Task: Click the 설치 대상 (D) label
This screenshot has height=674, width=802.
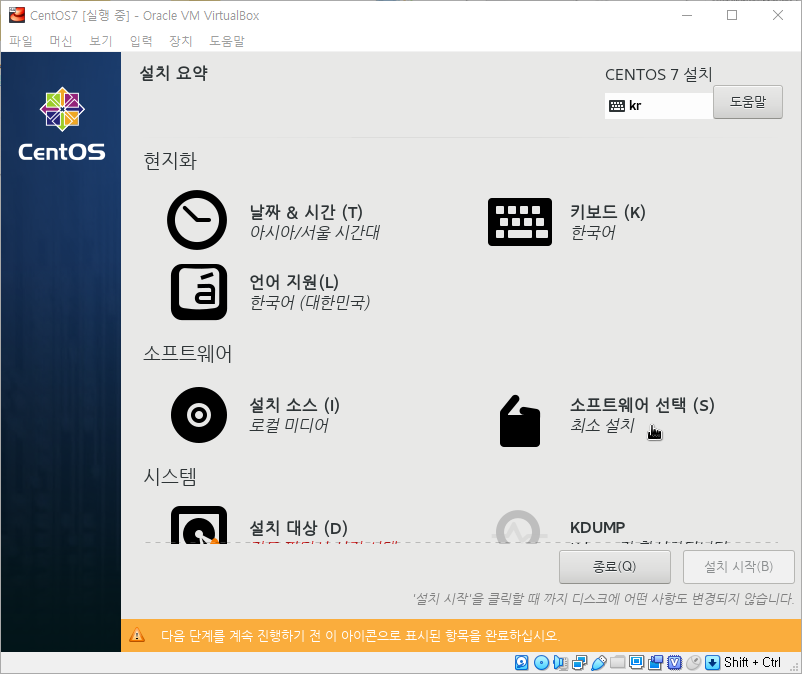Action: pyautogui.click(x=298, y=528)
